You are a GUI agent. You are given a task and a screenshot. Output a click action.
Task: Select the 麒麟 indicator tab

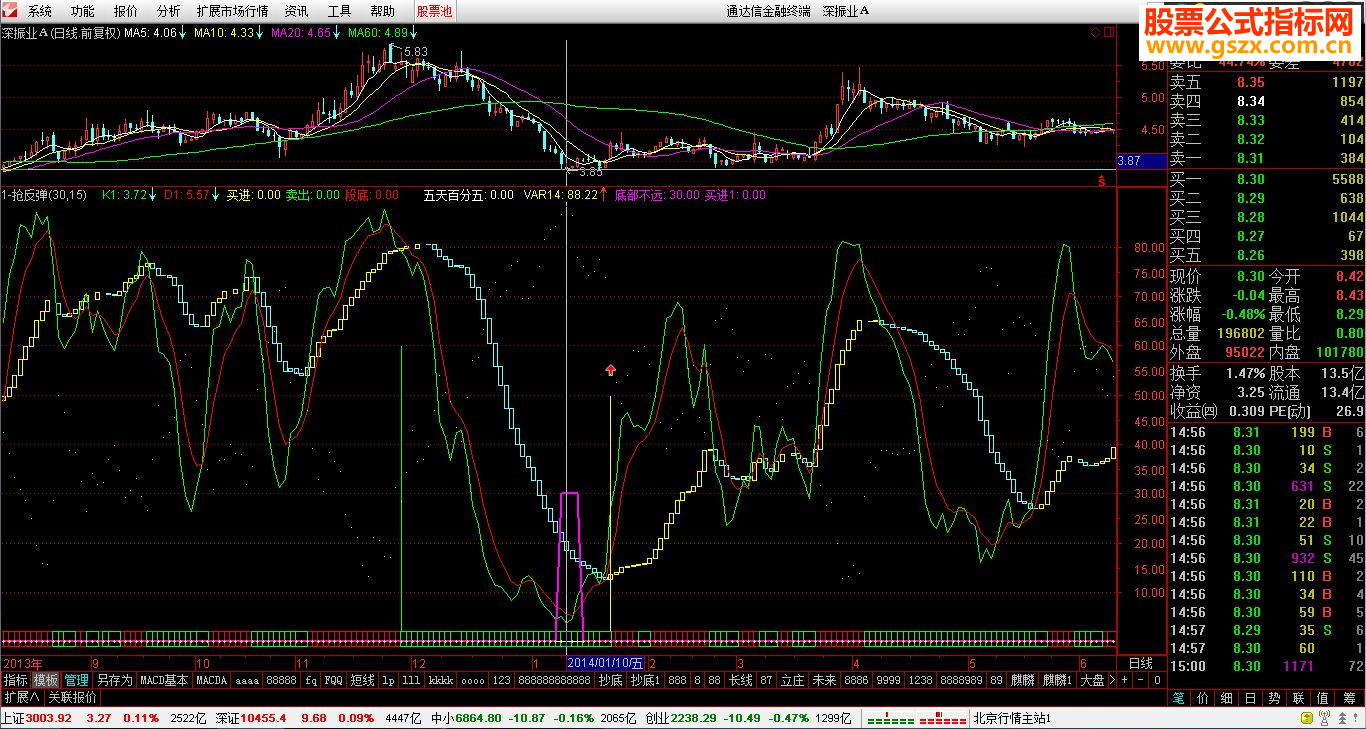pyautogui.click(x=1022, y=680)
